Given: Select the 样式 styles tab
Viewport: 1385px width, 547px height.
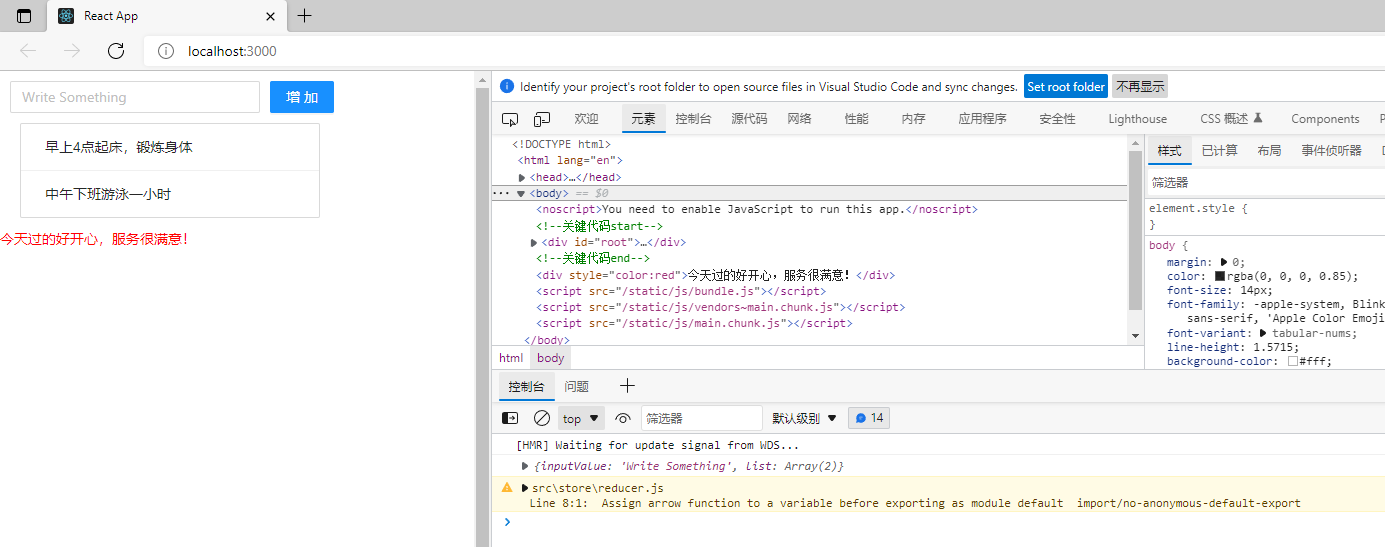Looking at the screenshot, I should click(x=1169, y=150).
